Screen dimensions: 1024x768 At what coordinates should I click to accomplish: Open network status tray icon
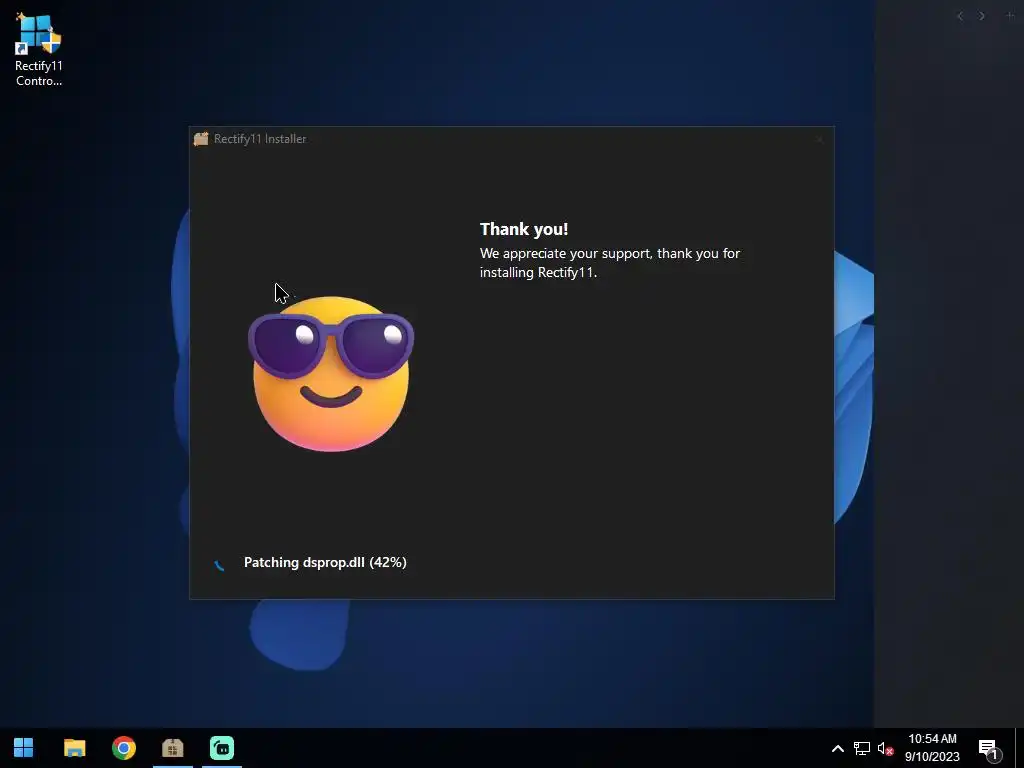point(861,748)
